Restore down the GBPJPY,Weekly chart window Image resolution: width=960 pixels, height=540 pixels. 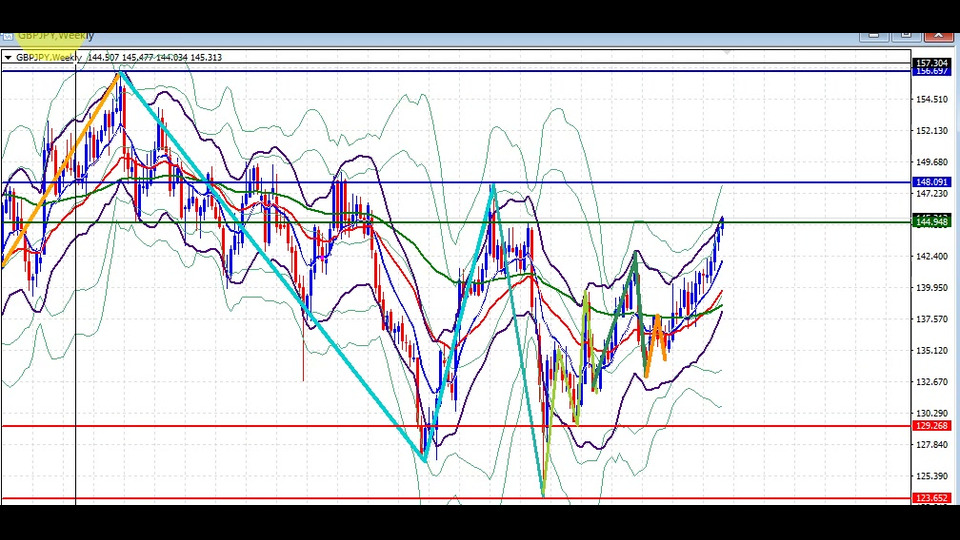coord(906,35)
